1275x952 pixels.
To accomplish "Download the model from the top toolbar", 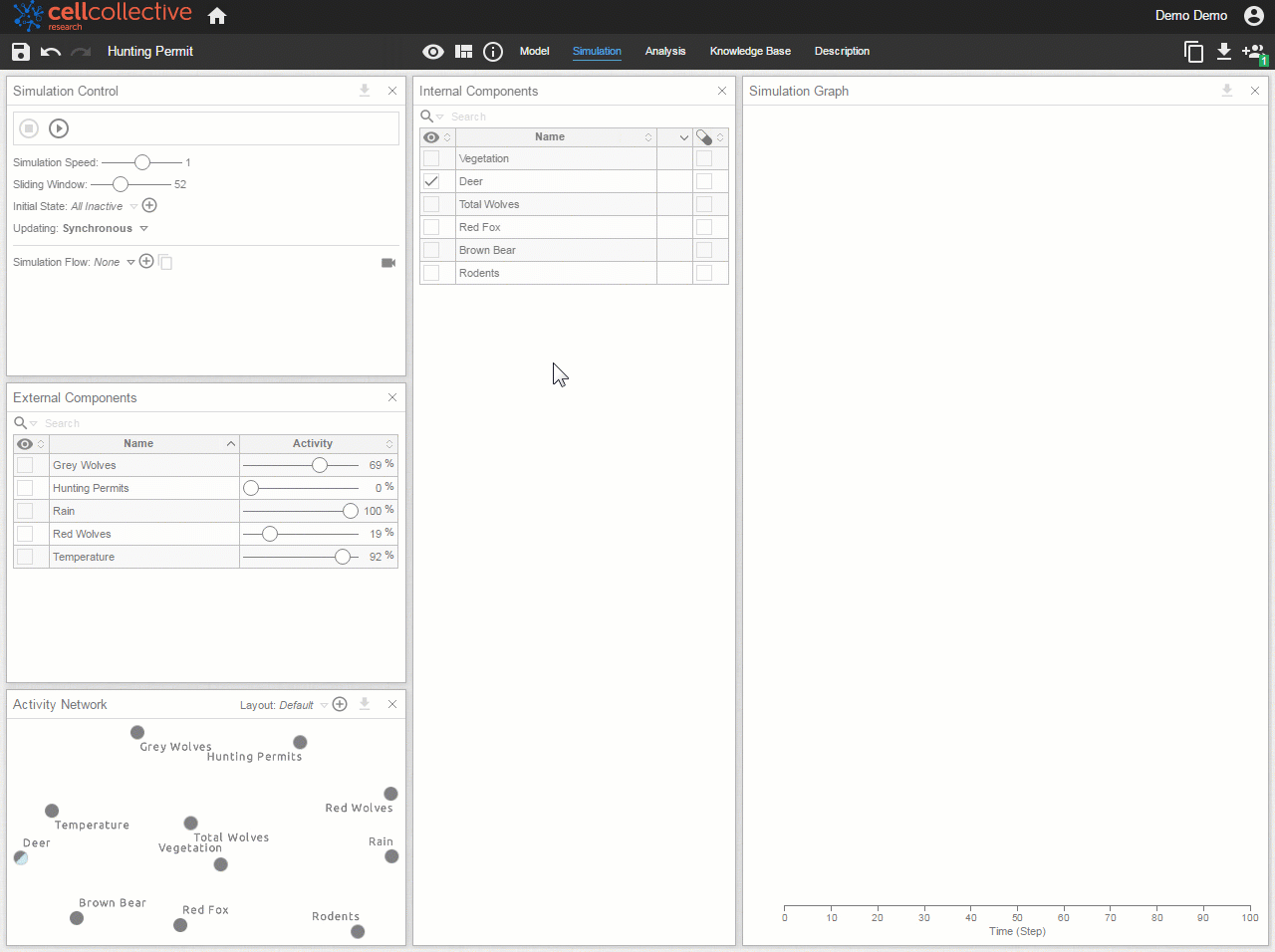I will pyautogui.click(x=1224, y=52).
